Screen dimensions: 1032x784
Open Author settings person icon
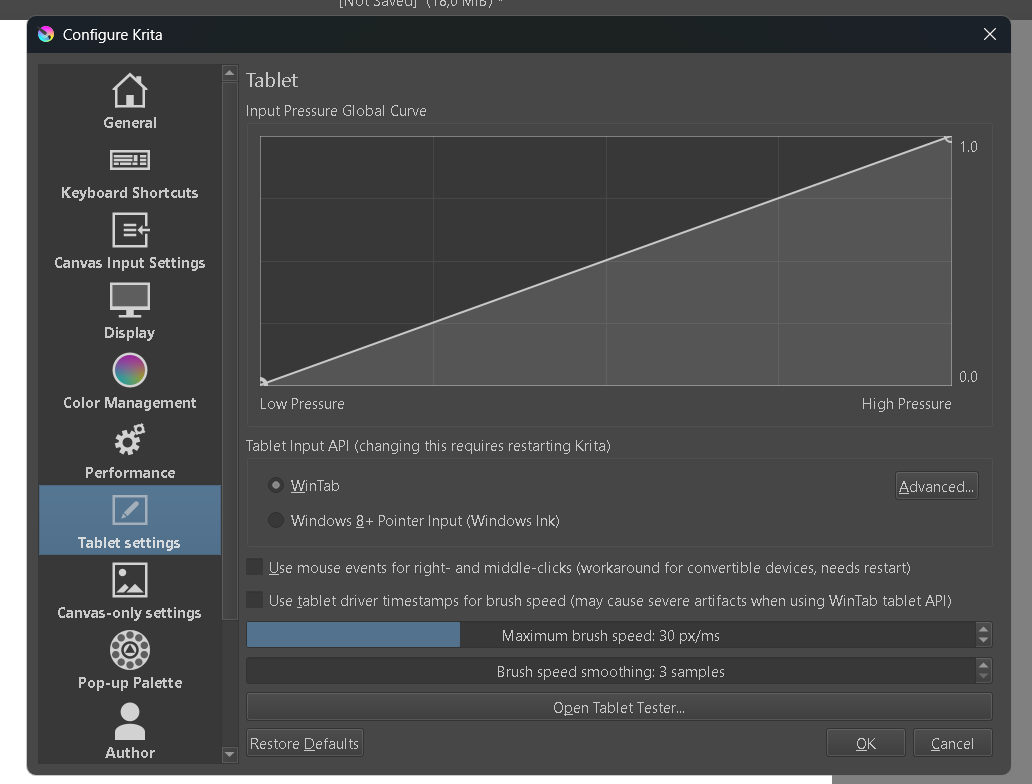(130, 721)
